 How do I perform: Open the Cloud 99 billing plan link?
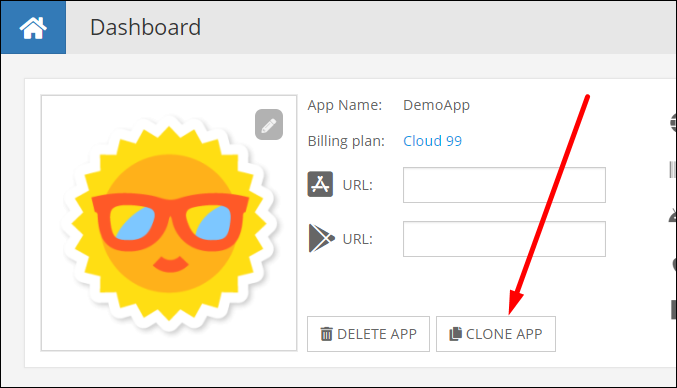click(432, 141)
